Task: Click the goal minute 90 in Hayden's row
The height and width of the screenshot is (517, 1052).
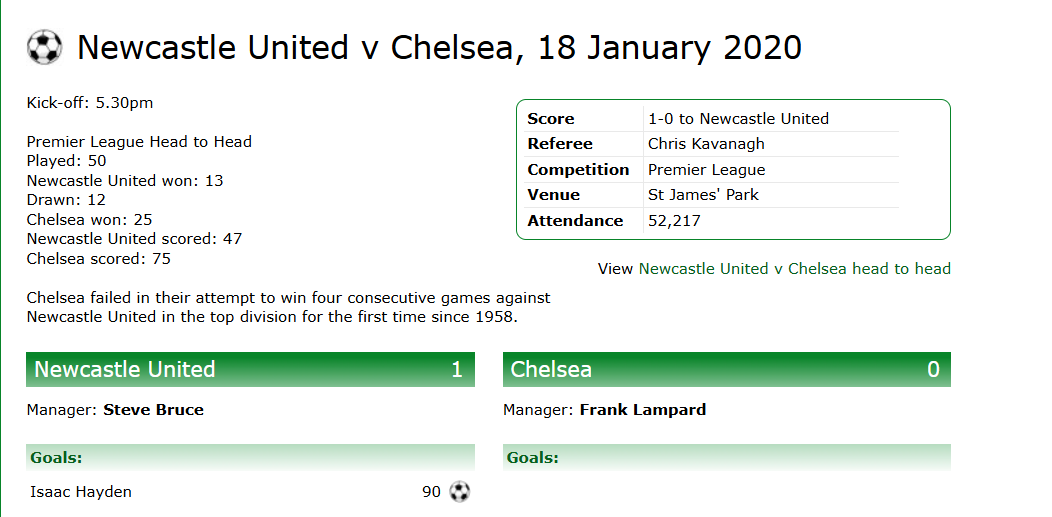Action: point(431,492)
